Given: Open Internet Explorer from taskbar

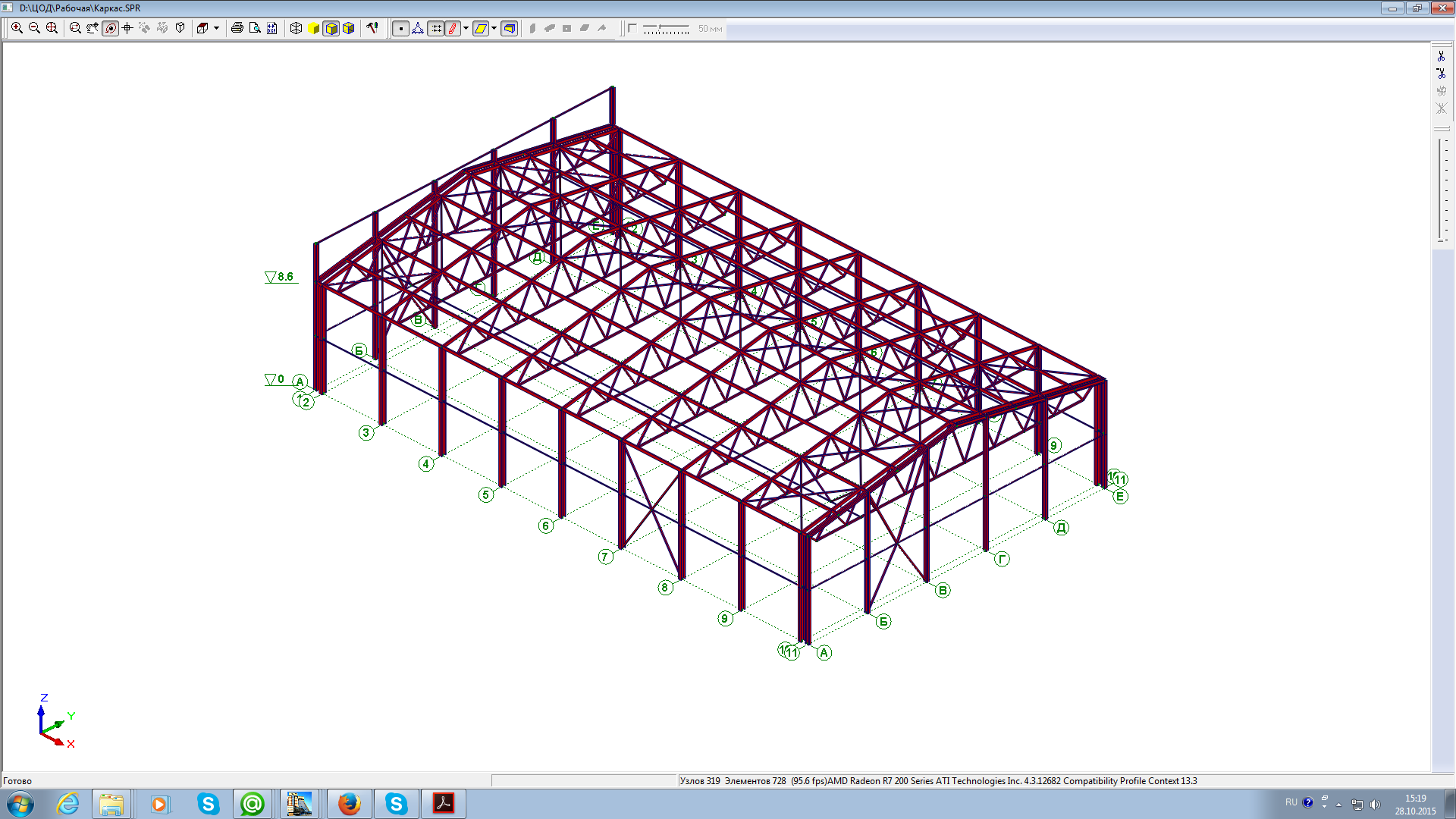Looking at the screenshot, I should click(68, 803).
